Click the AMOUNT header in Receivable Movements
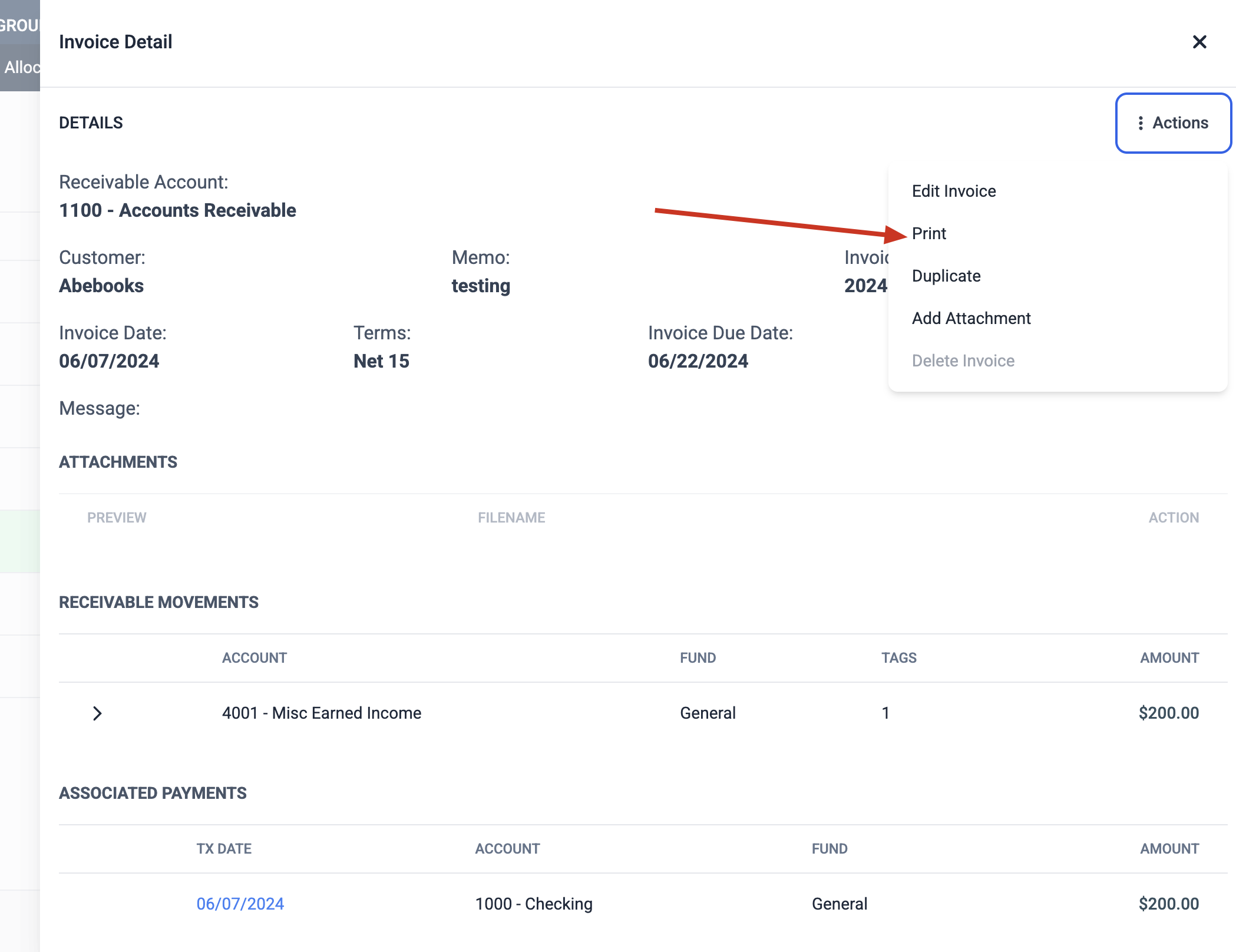1236x952 pixels. coord(1169,658)
